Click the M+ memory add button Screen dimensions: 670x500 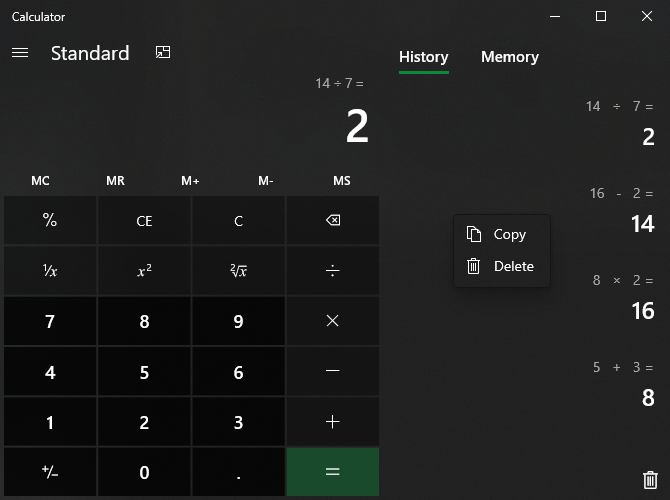[x=190, y=181]
